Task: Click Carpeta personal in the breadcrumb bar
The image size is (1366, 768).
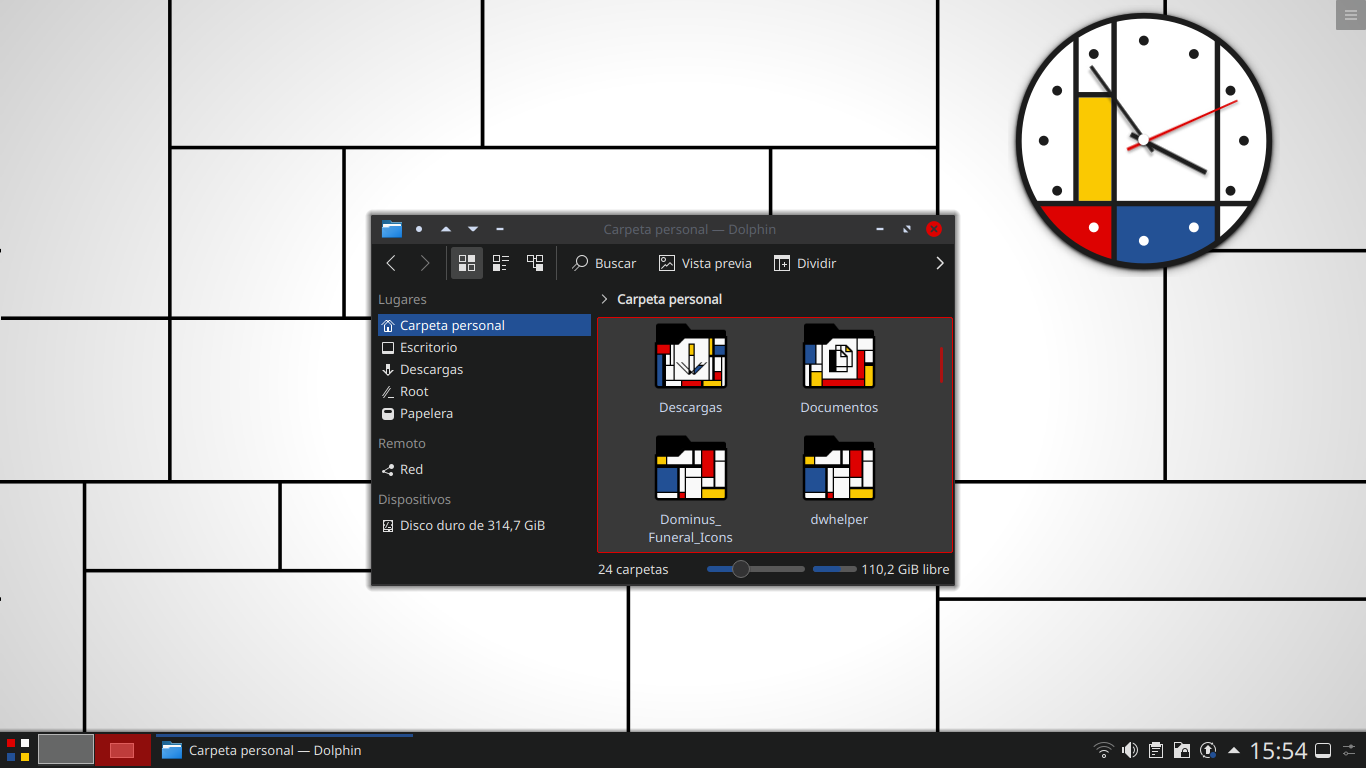Action: tap(669, 299)
